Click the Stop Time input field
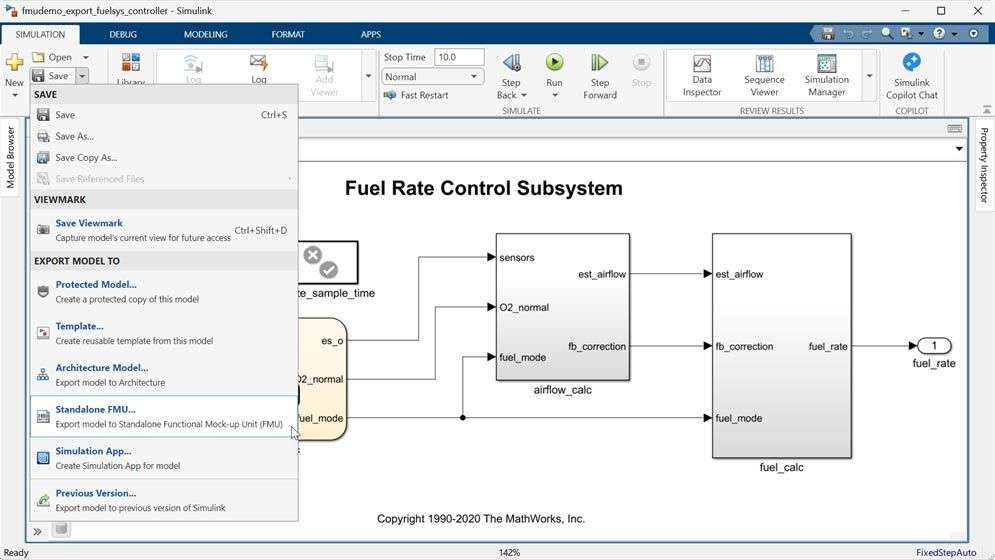 pos(459,57)
